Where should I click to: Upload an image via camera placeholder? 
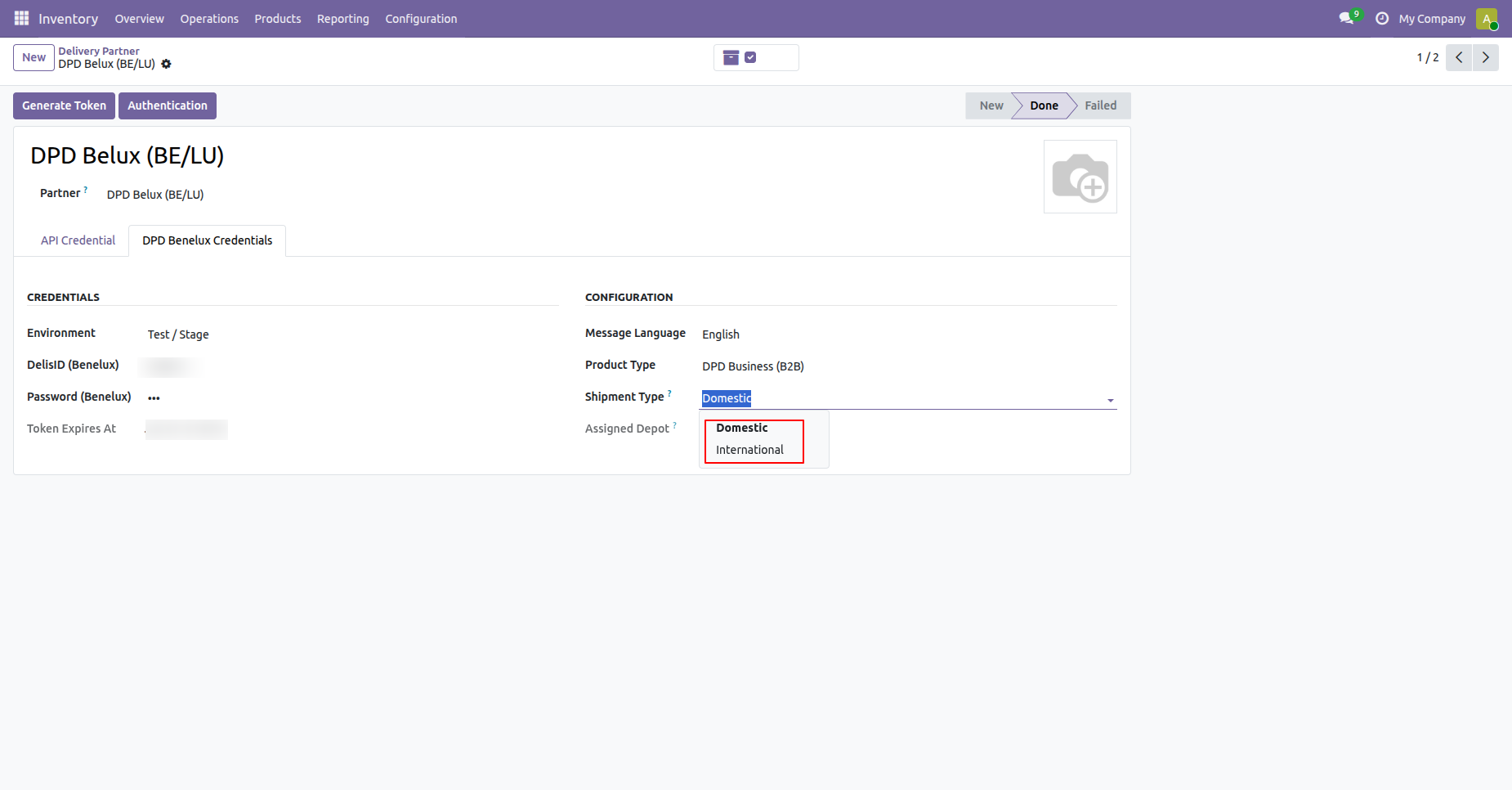1080,177
